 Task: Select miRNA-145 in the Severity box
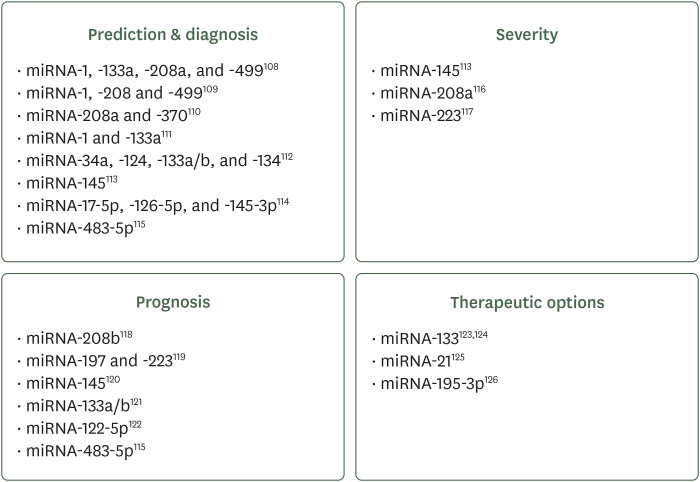coord(415,71)
